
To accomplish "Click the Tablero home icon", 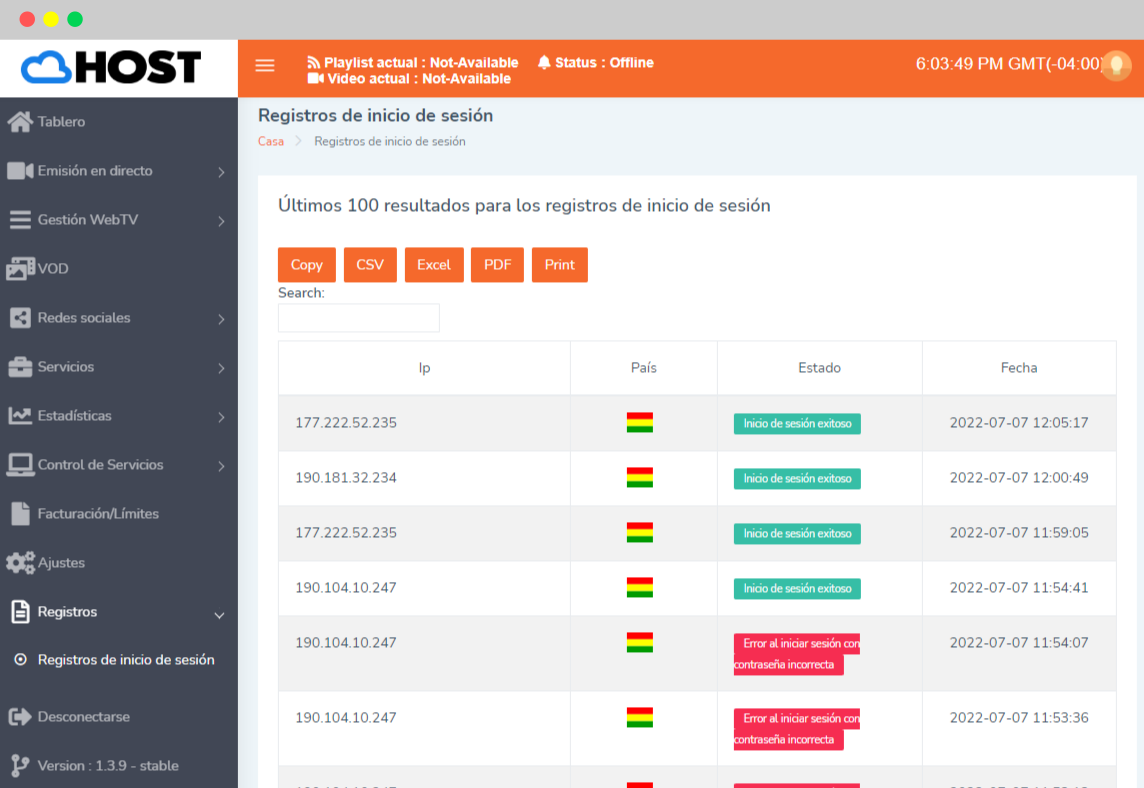I will pyautogui.click(x=20, y=122).
